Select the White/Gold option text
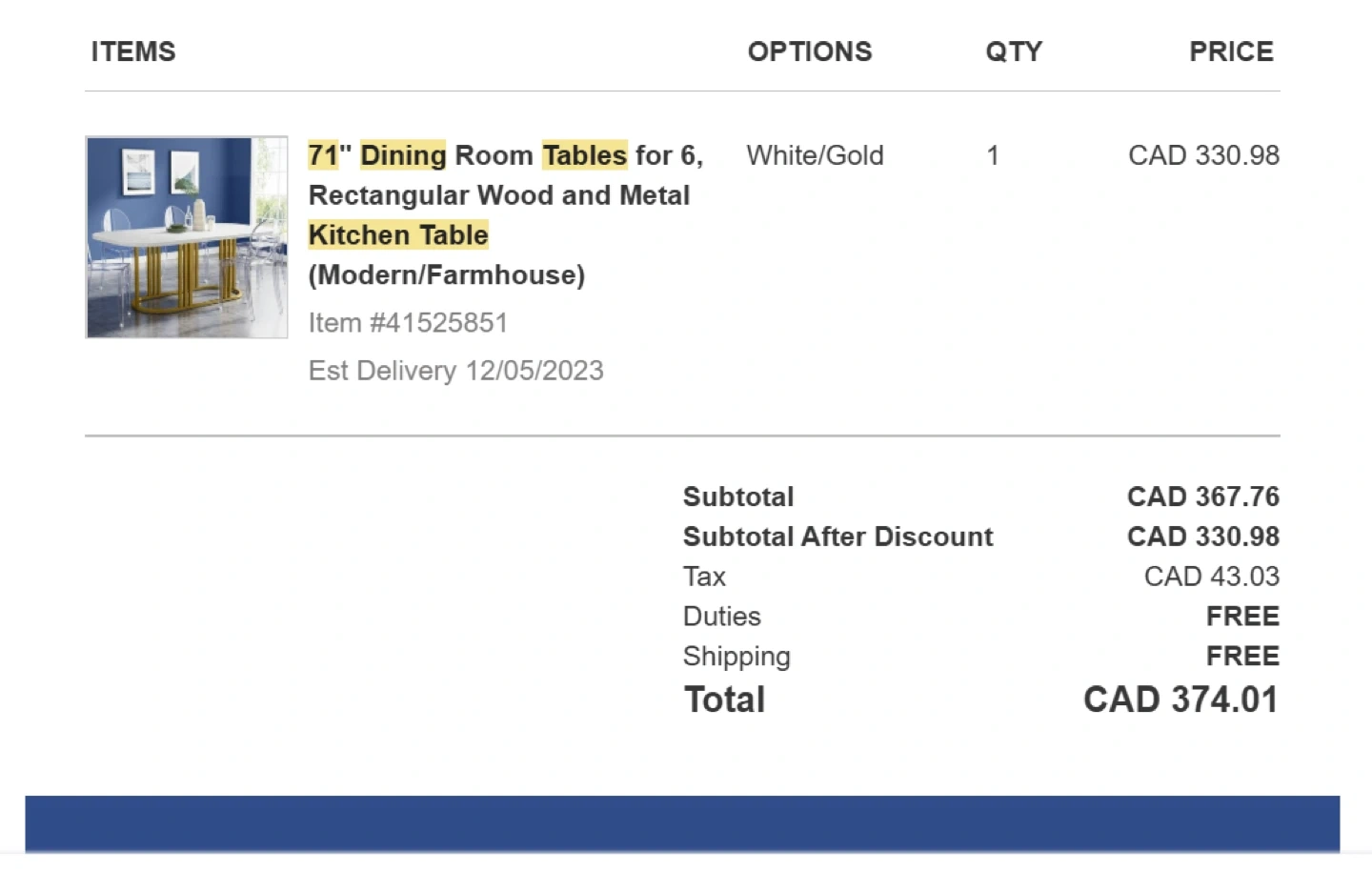 815,155
